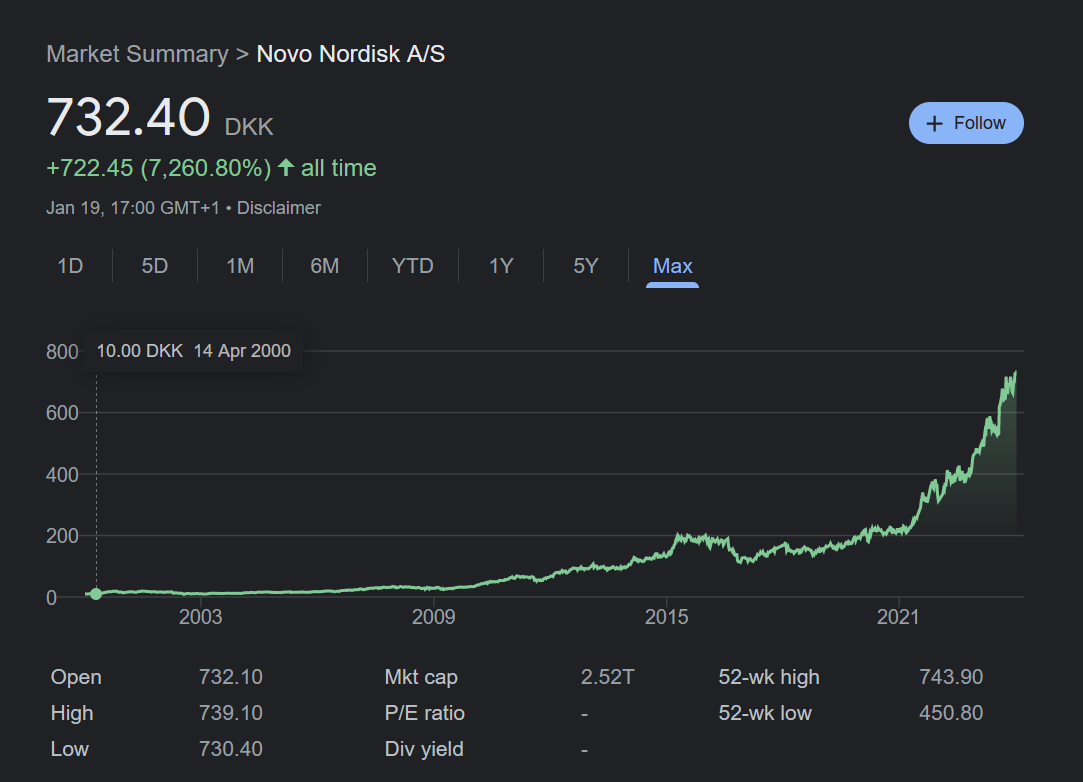Click the Novo Nordisk A/S title
Screen dimensions: 1083x782
(x=351, y=54)
